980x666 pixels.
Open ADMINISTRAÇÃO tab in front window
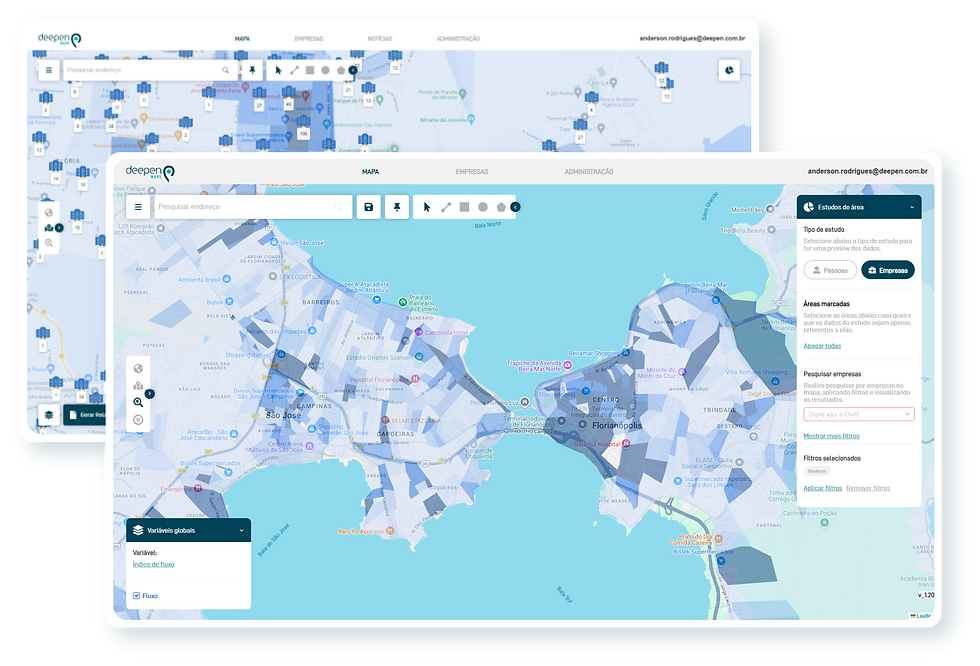click(x=589, y=171)
